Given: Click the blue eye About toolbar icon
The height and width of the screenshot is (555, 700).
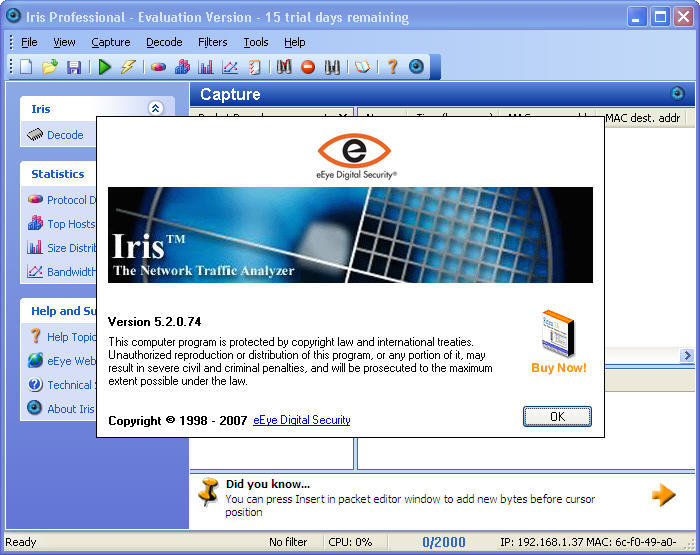Looking at the screenshot, I should pos(416,67).
